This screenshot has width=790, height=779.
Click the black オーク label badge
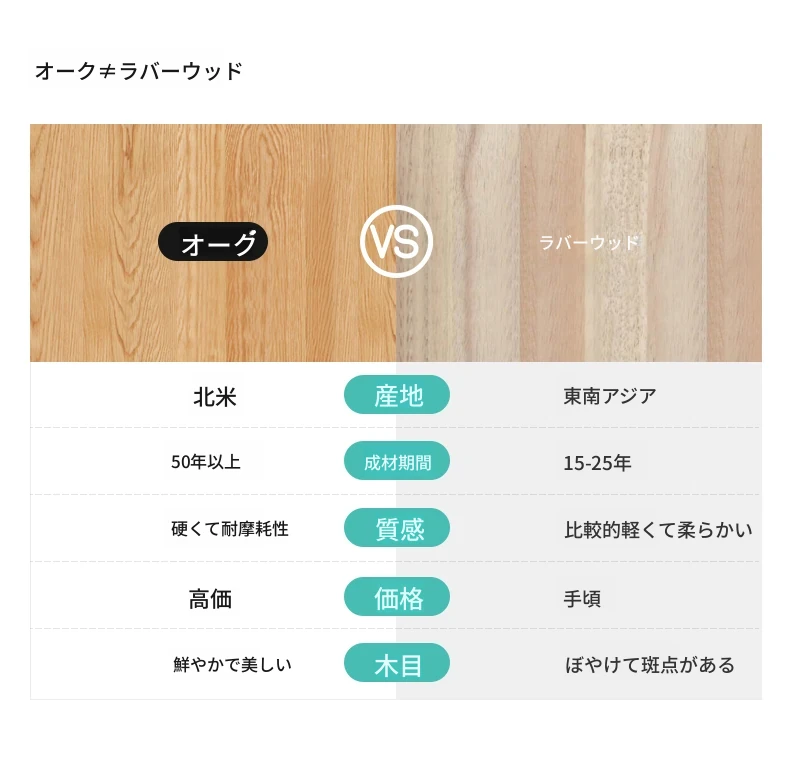[213, 242]
